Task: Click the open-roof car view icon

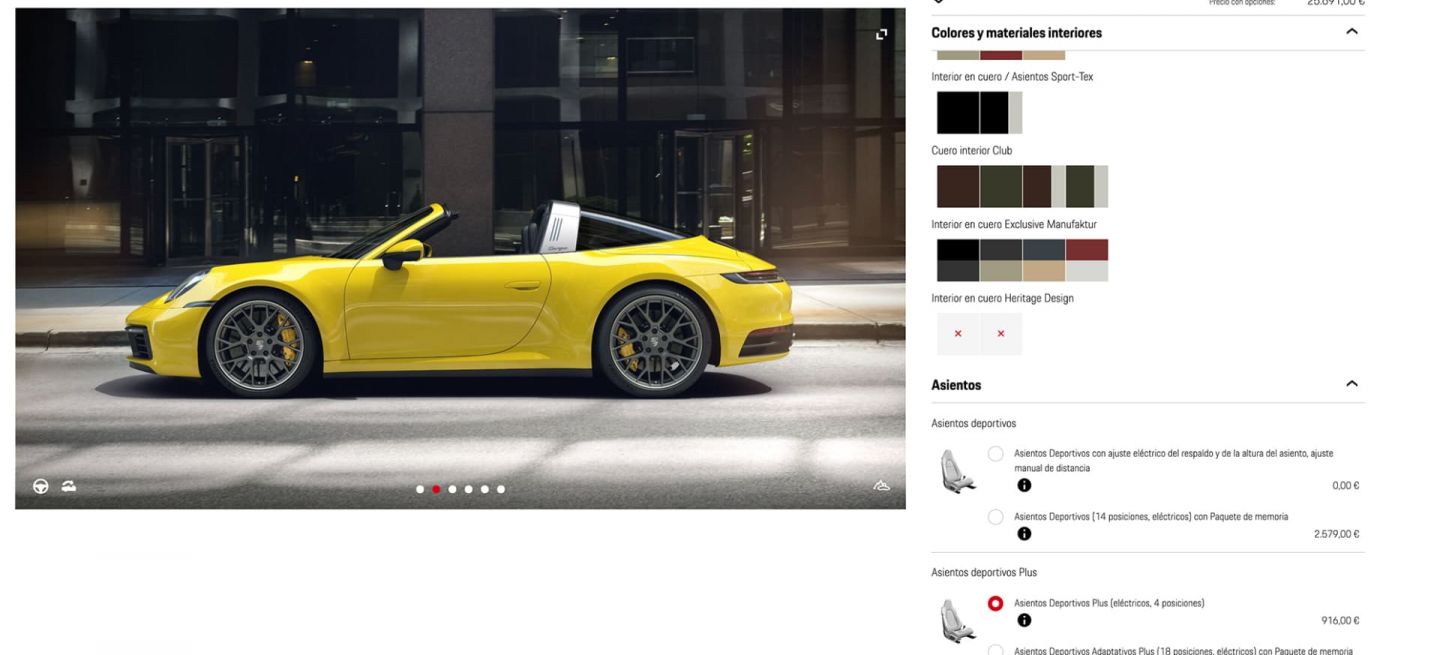Action: click(68, 487)
